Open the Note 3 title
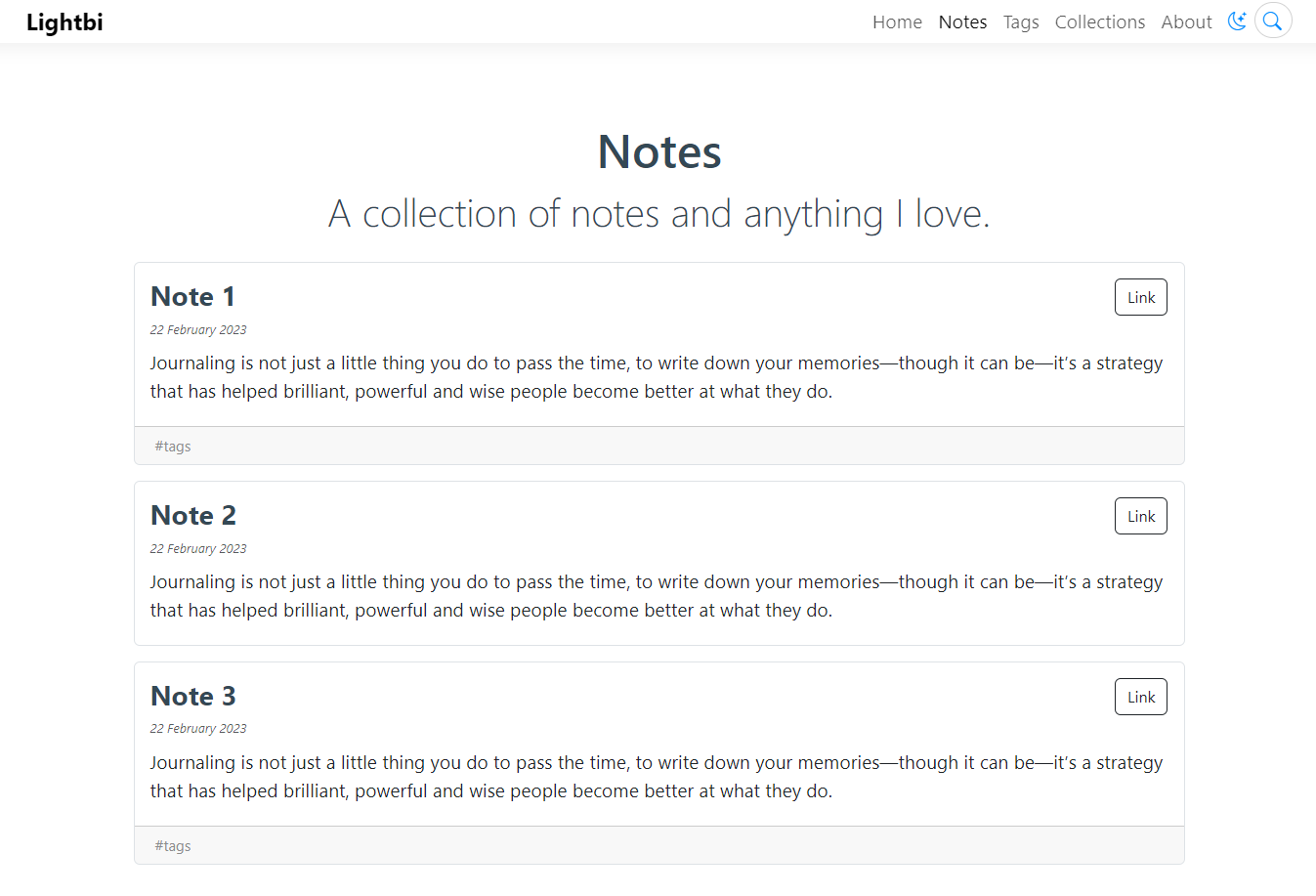The height and width of the screenshot is (896, 1316). tap(193, 697)
